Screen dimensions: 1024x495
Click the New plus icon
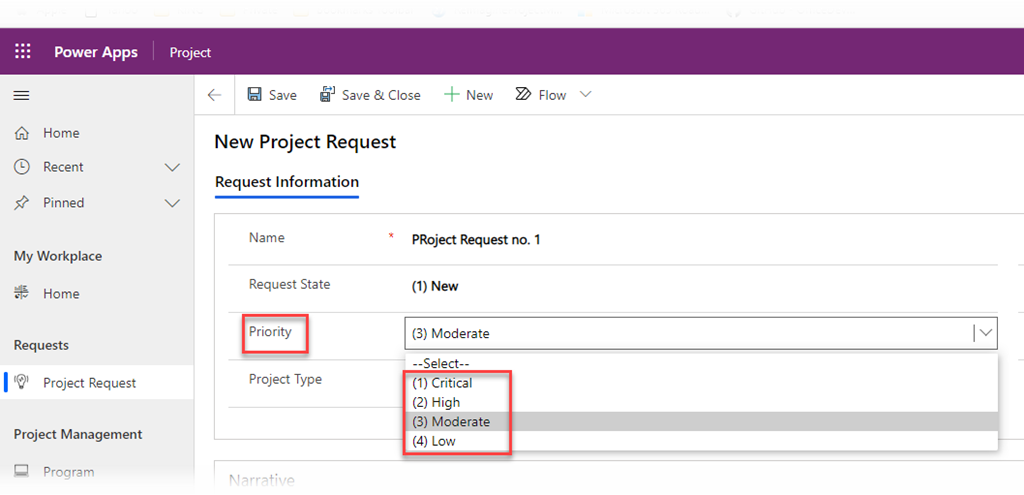coord(451,95)
